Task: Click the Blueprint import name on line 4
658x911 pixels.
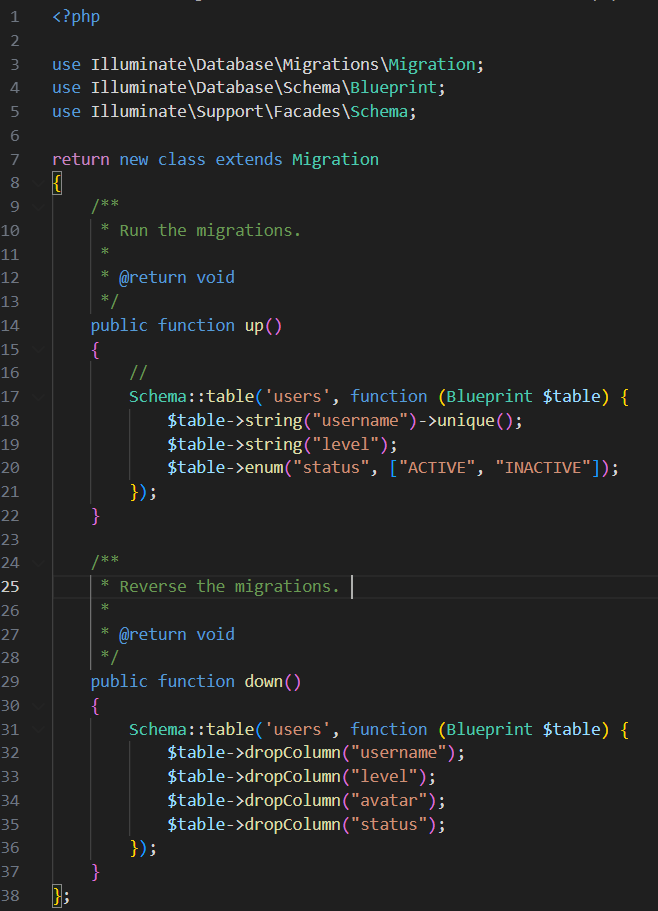Action: point(393,88)
